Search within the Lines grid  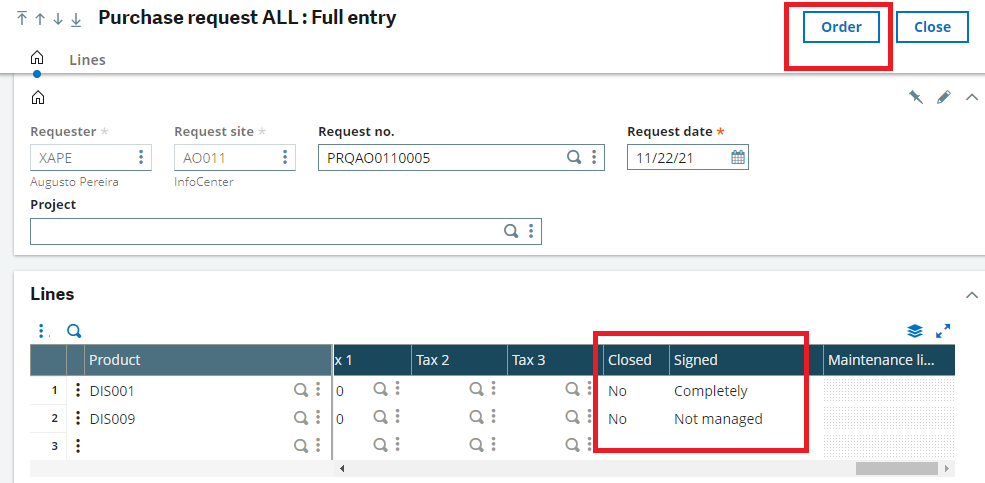point(74,331)
